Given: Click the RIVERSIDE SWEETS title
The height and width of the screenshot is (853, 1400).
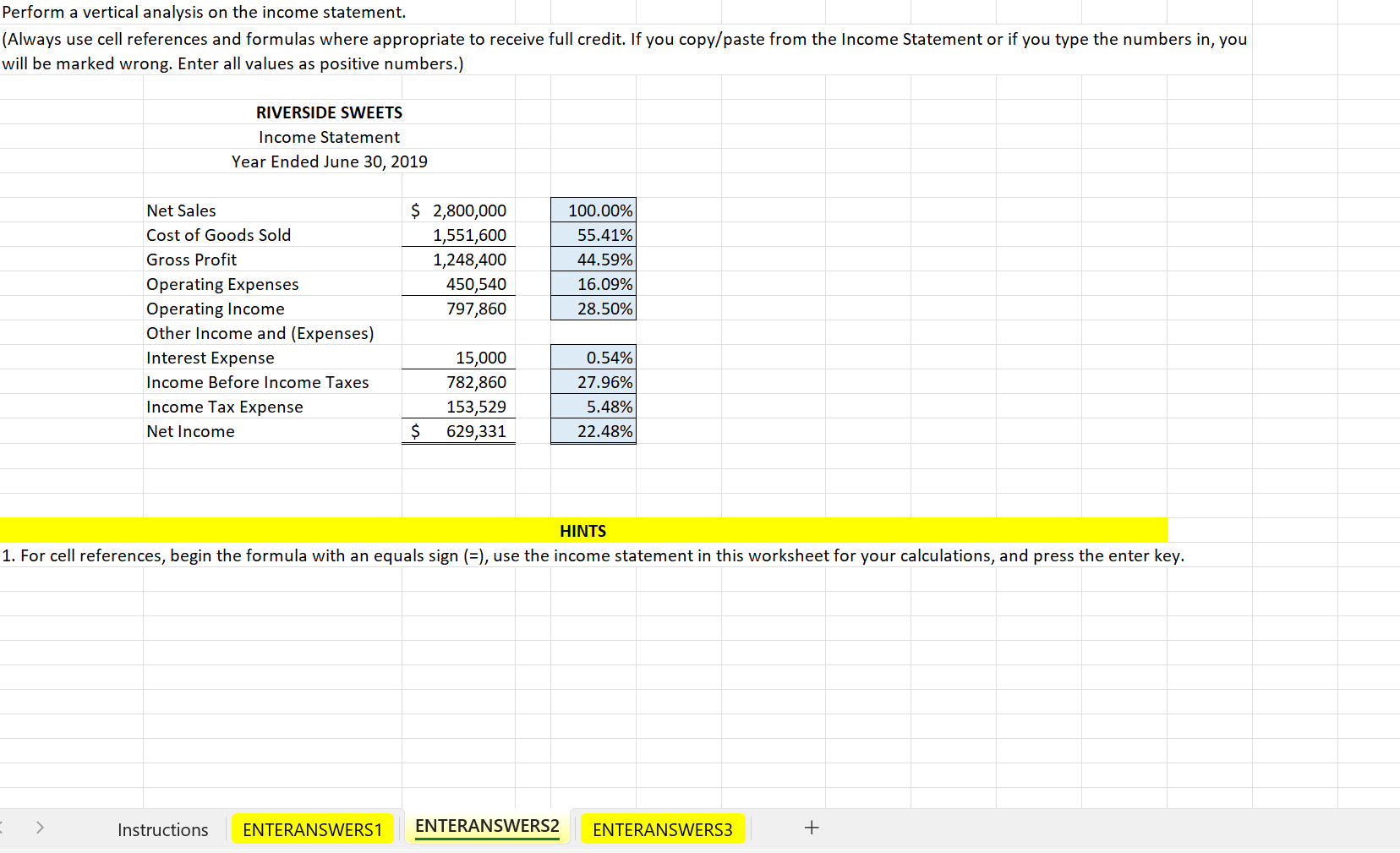Looking at the screenshot, I should [x=329, y=112].
